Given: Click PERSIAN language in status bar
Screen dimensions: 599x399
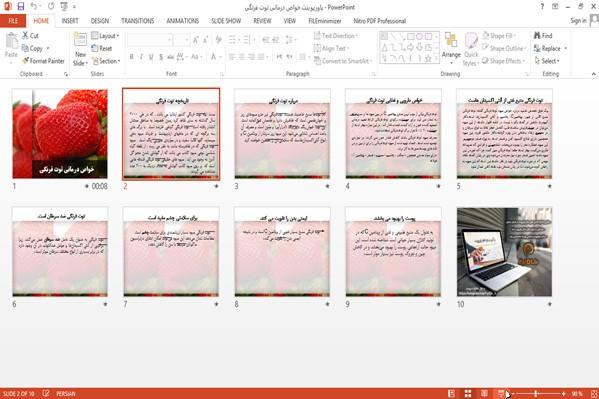Looking at the screenshot, I should coord(66,393).
